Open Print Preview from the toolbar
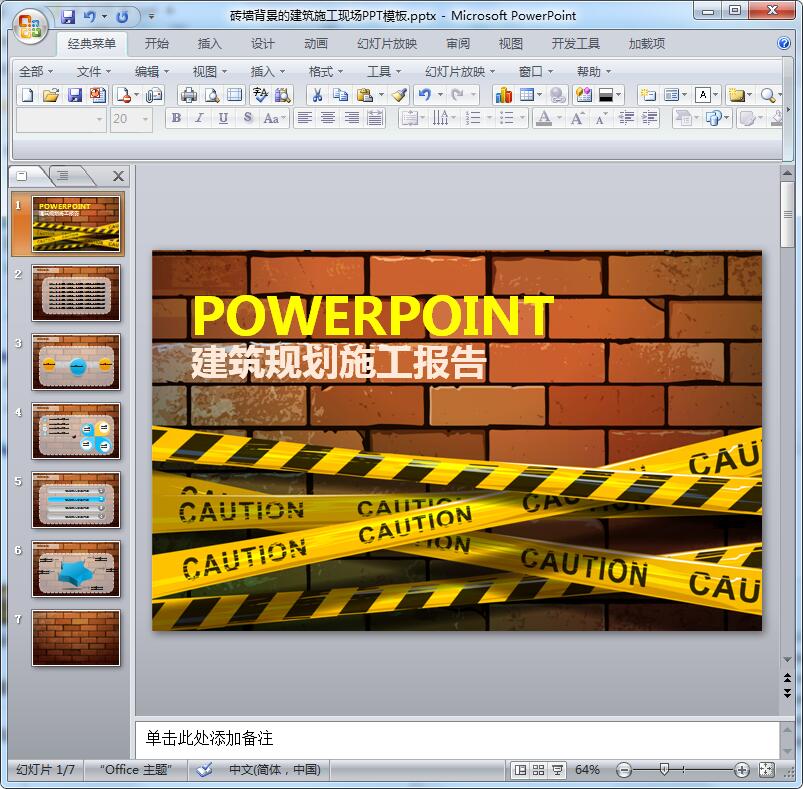Screen dimensions: 803x789 (x=212, y=95)
